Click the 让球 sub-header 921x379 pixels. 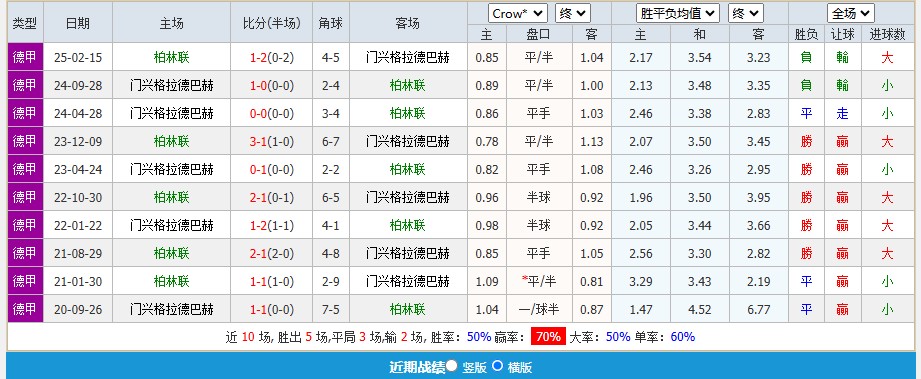[x=842, y=35]
